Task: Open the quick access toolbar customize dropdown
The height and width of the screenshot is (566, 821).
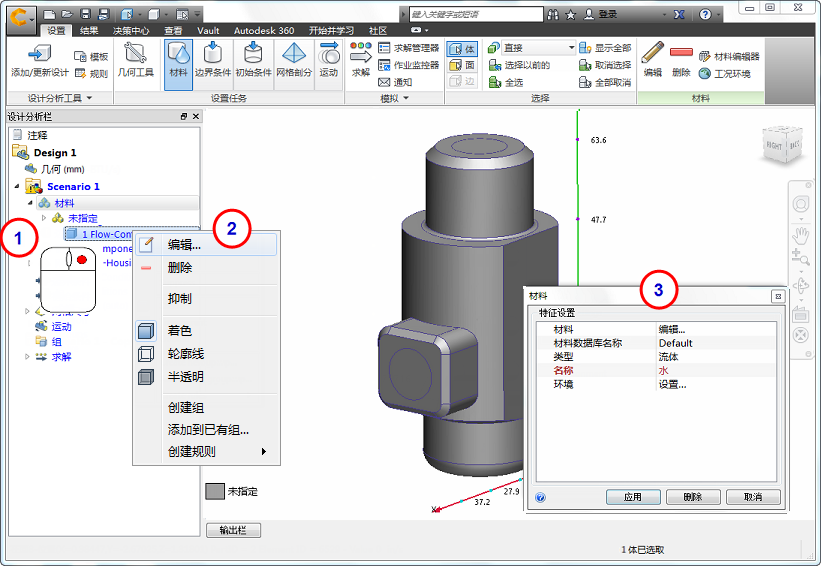Action: [197, 15]
